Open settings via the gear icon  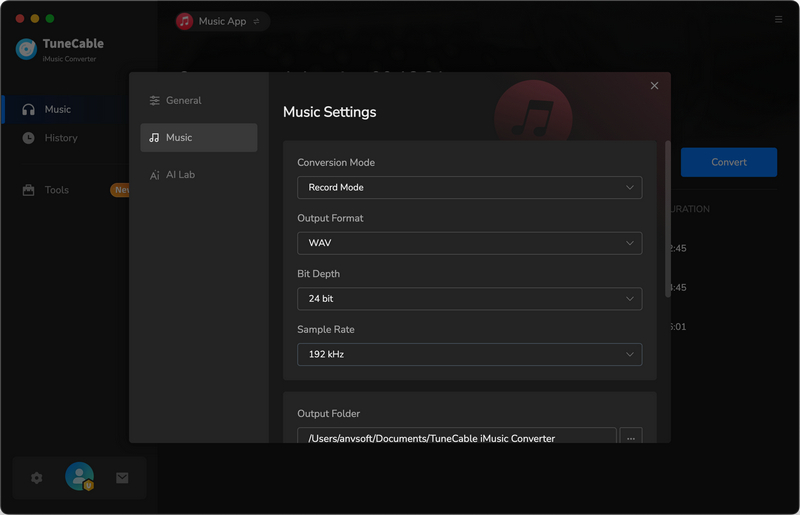pos(37,478)
